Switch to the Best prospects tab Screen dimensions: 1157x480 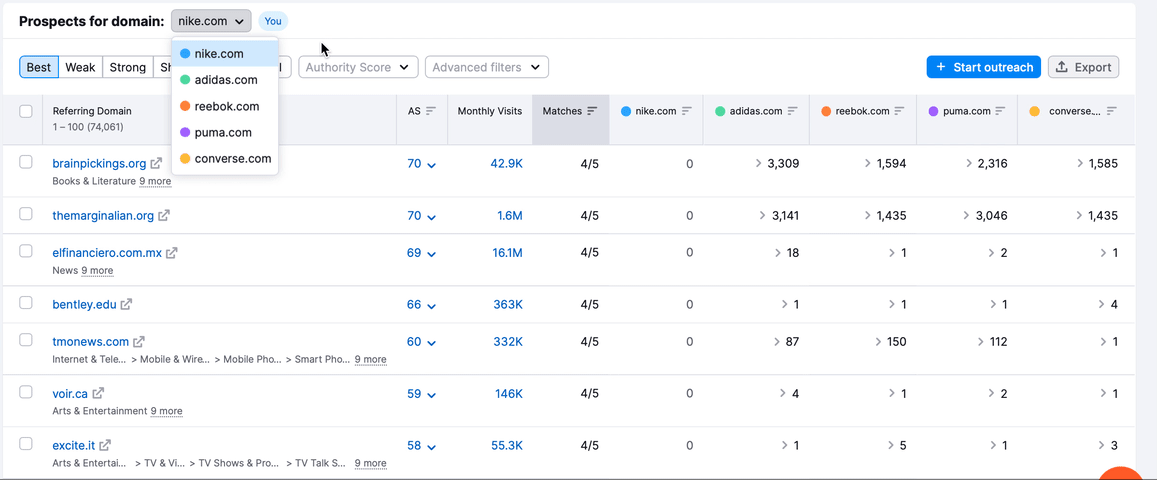[38, 67]
